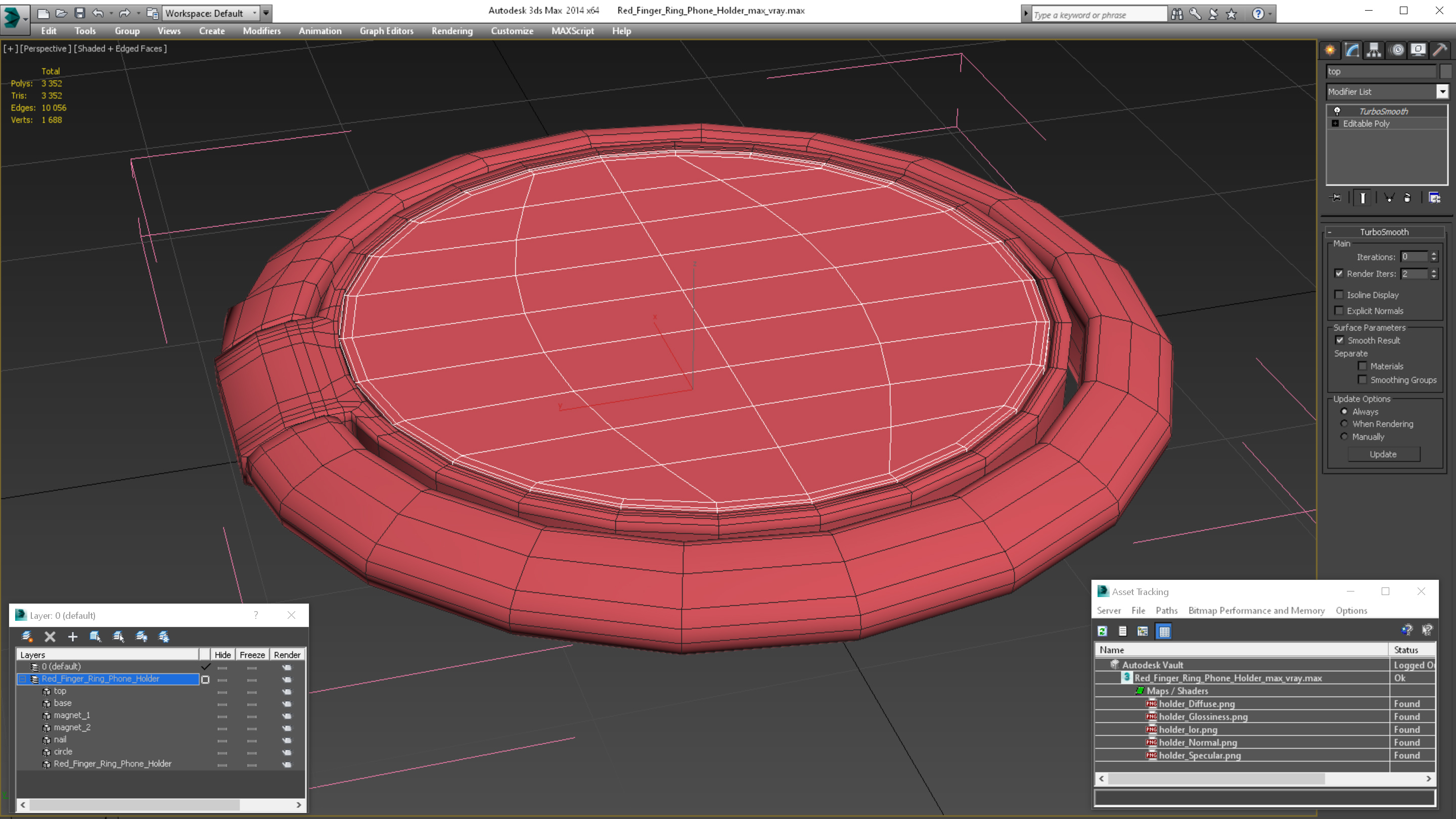Open the Workspace Default dropdown
1456x819 pixels.
210,13
